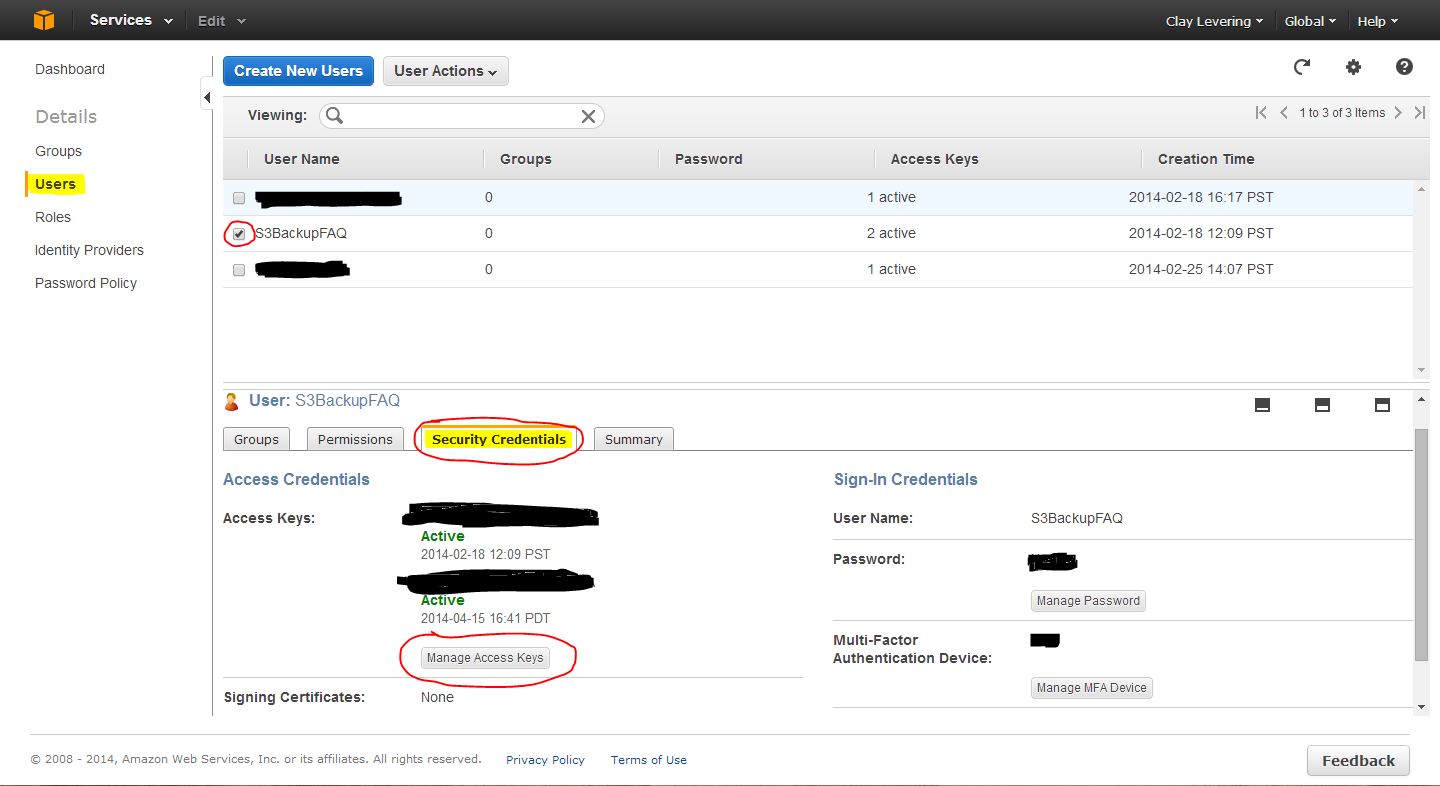The image size is (1440, 786).
Task: Go to next page of user items
Action: pos(1398,113)
